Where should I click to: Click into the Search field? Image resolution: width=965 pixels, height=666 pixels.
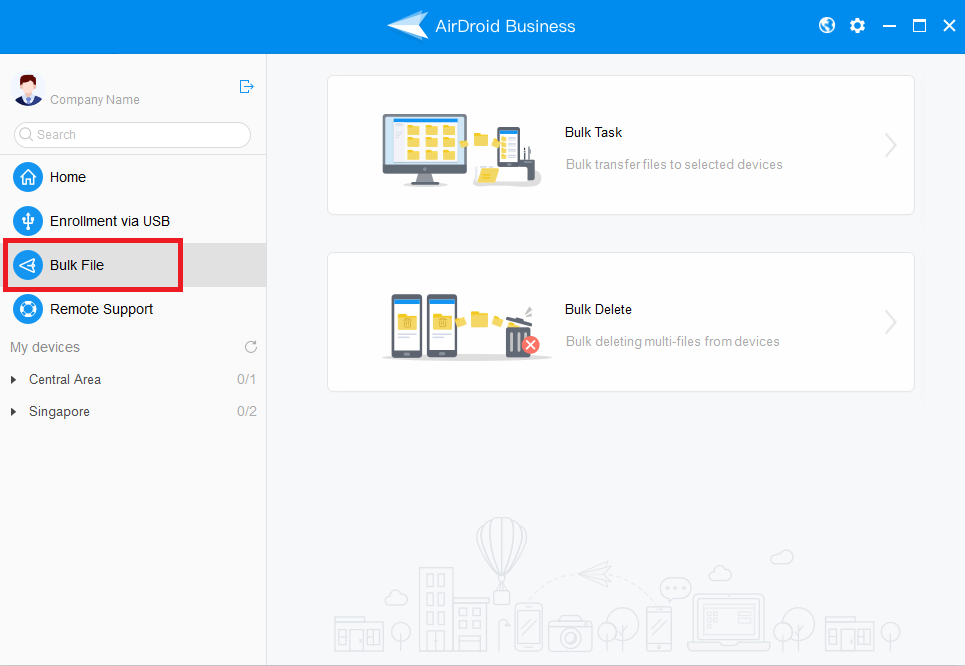tap(132, 135)
